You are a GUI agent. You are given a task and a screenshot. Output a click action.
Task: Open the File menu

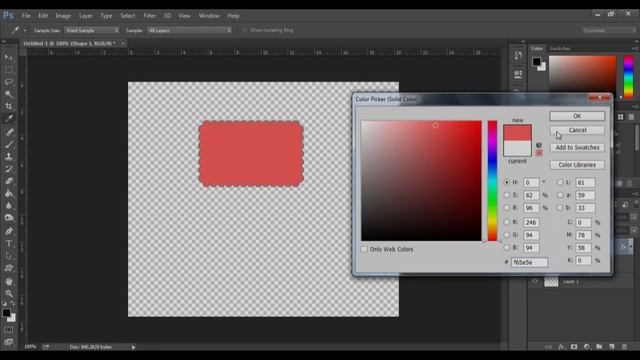point(26,16)
